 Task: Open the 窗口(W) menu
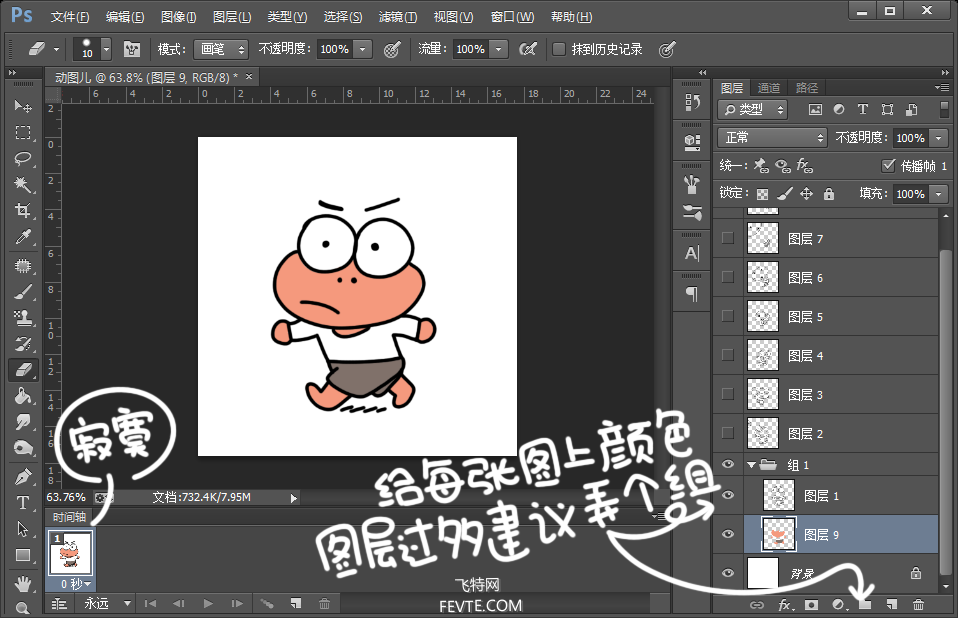[512, 17]
